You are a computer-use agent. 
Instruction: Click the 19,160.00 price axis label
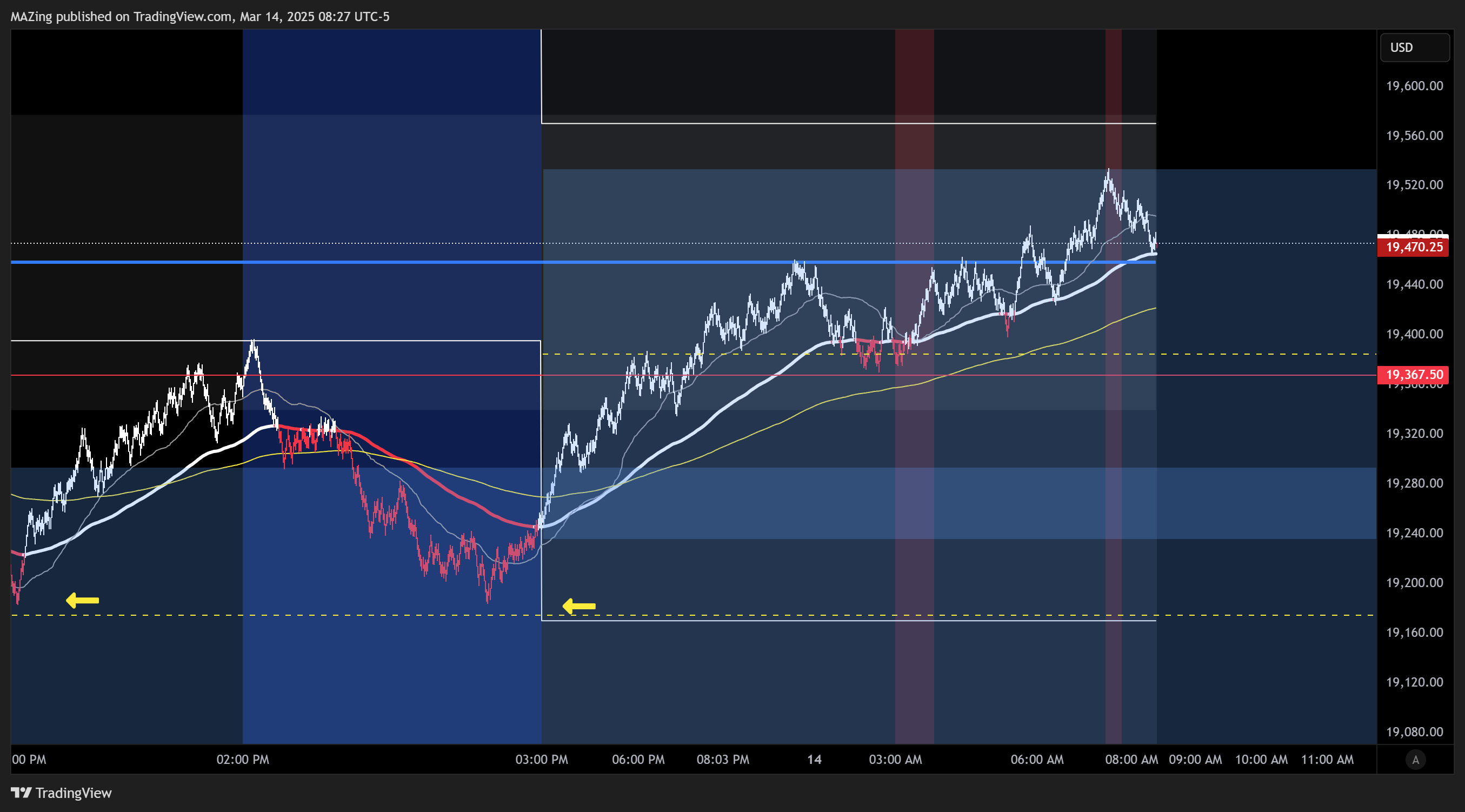point(1414,633)
